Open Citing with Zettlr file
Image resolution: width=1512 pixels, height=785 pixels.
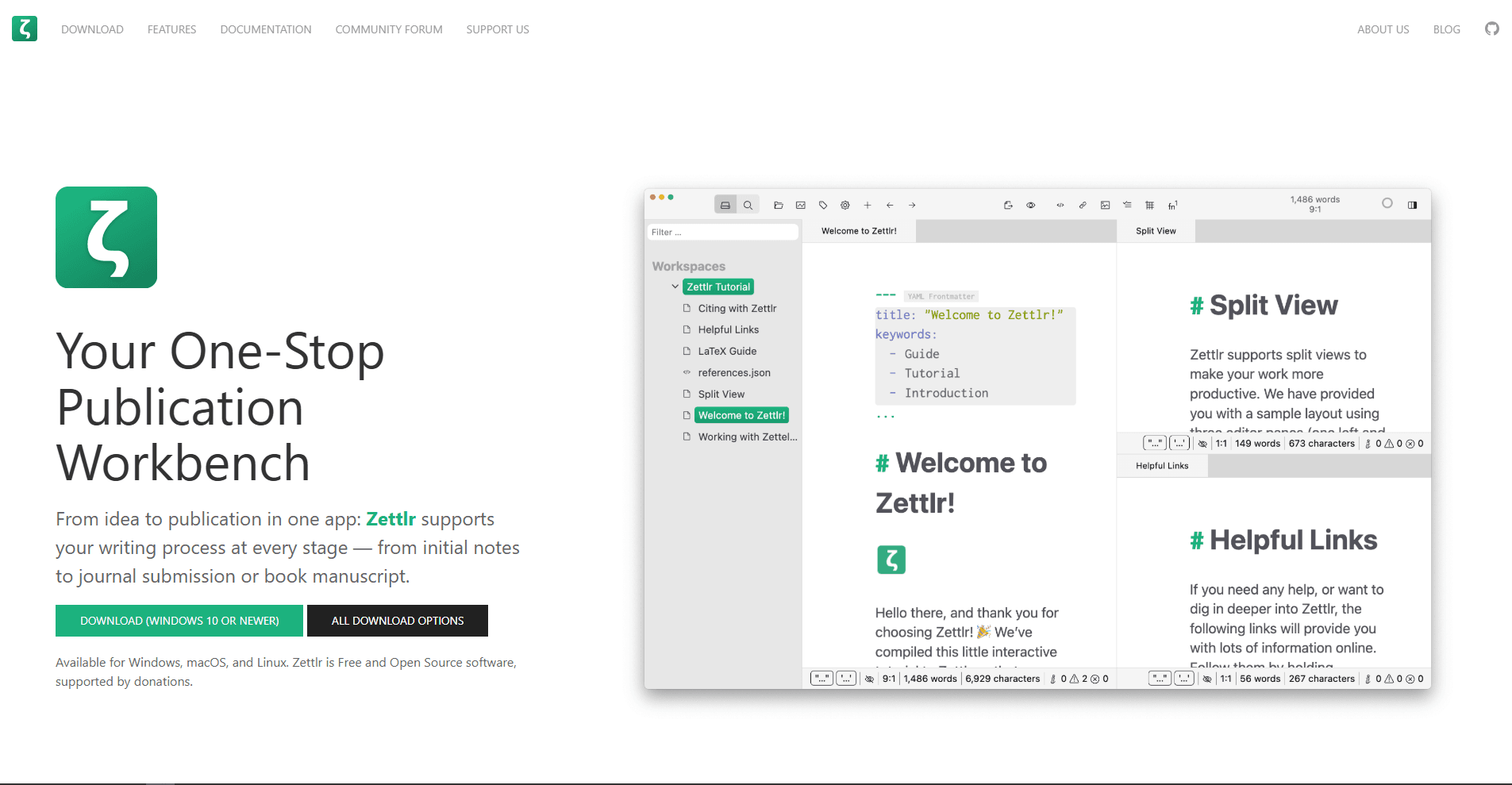[x=737, y=308]
